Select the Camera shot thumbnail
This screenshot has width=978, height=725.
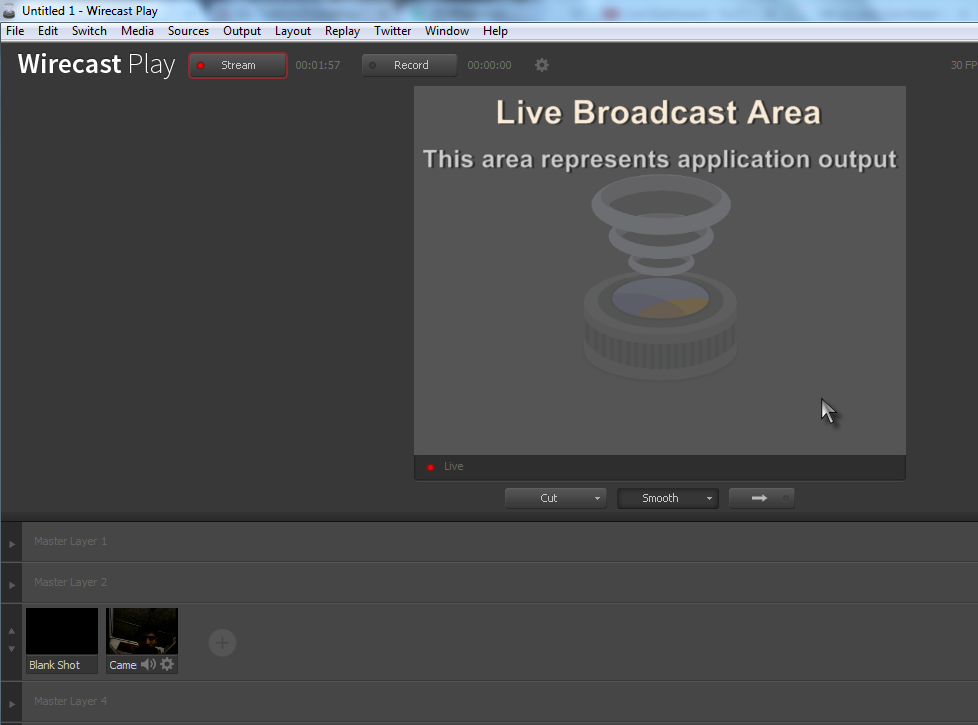[x=142, y=631]
